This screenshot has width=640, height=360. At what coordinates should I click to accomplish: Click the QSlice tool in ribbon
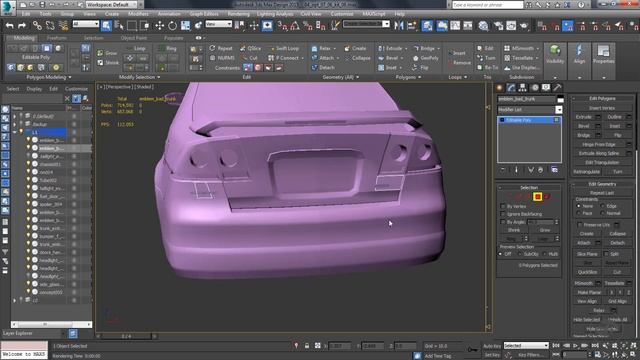pyautogui.click(x=250, y=48)
